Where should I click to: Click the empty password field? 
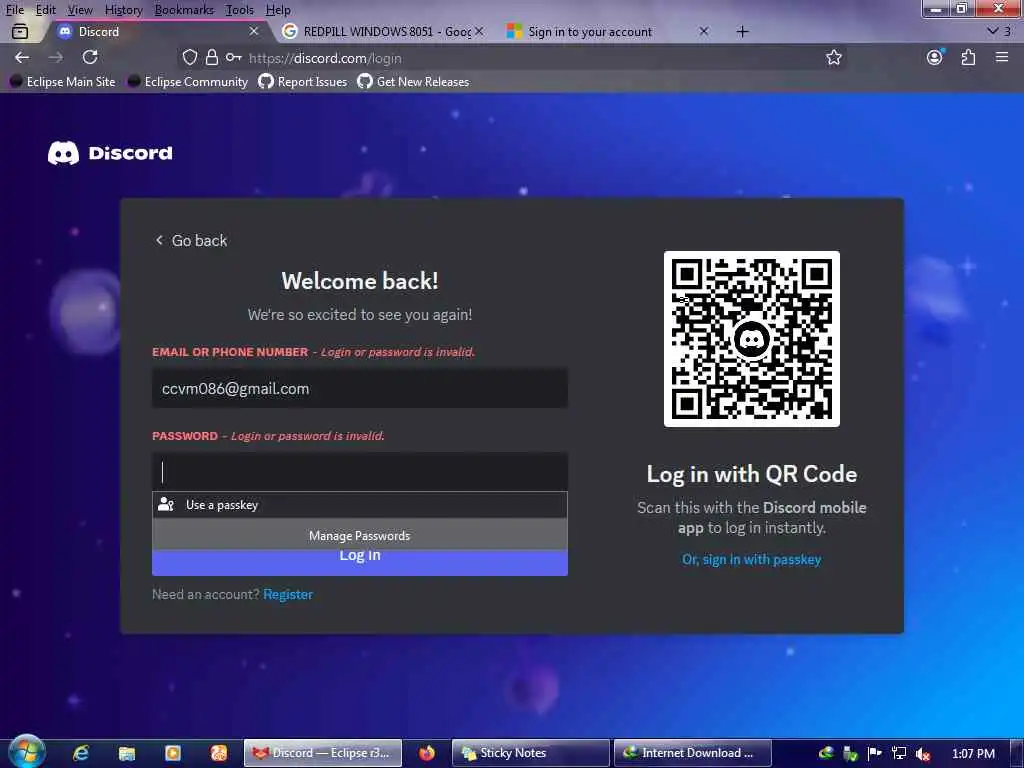click(360, 472)
